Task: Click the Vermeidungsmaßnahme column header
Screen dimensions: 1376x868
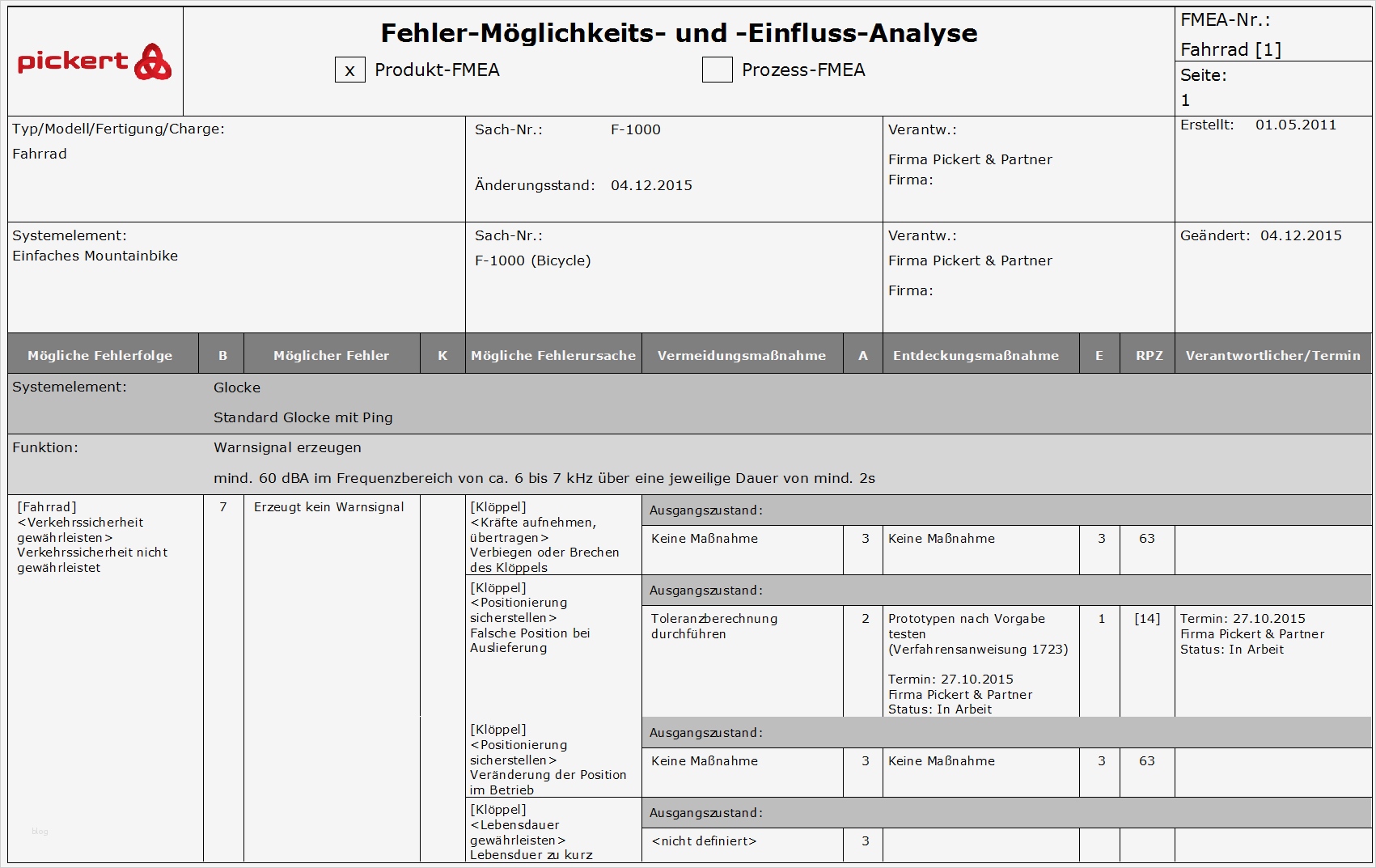Action: (x=742, y=354)
